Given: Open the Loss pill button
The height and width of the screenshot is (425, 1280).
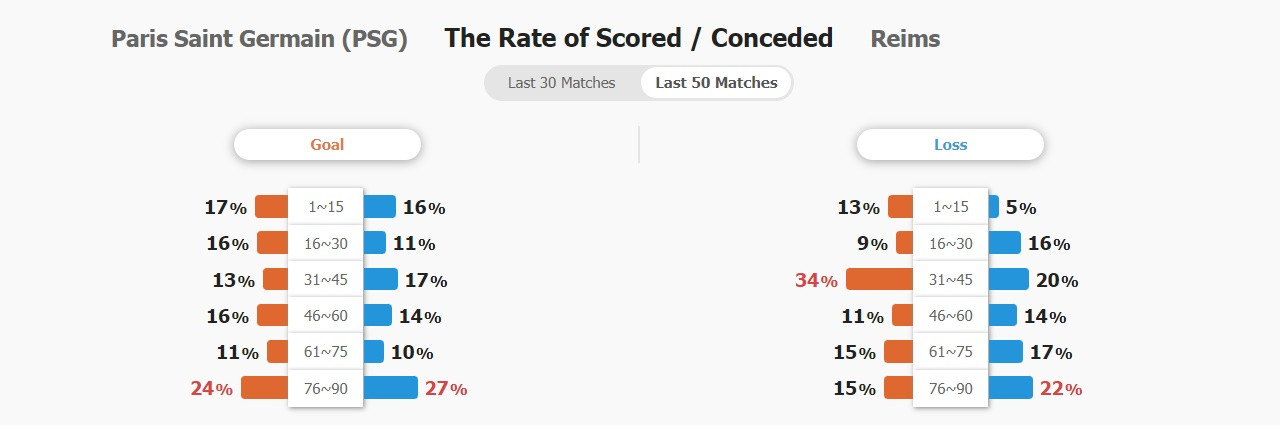Looking at the screenshot, I should pyautogui.click(x=950, y=144).
